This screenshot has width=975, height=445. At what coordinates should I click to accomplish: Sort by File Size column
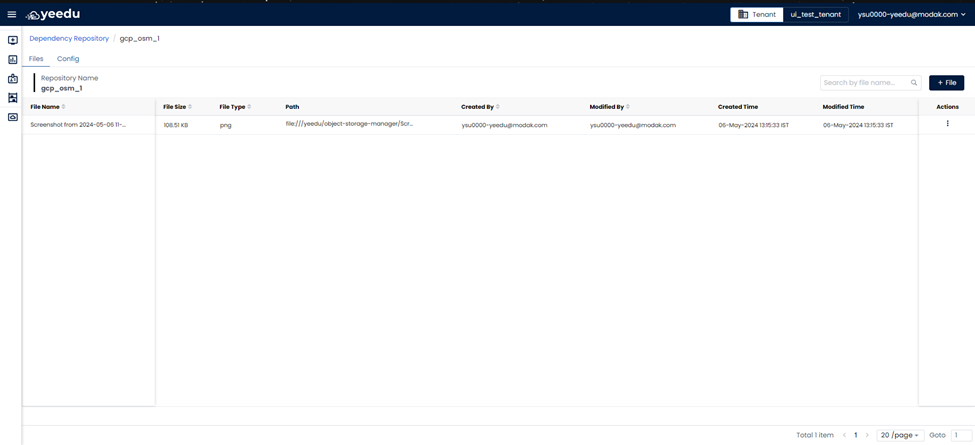190,107
